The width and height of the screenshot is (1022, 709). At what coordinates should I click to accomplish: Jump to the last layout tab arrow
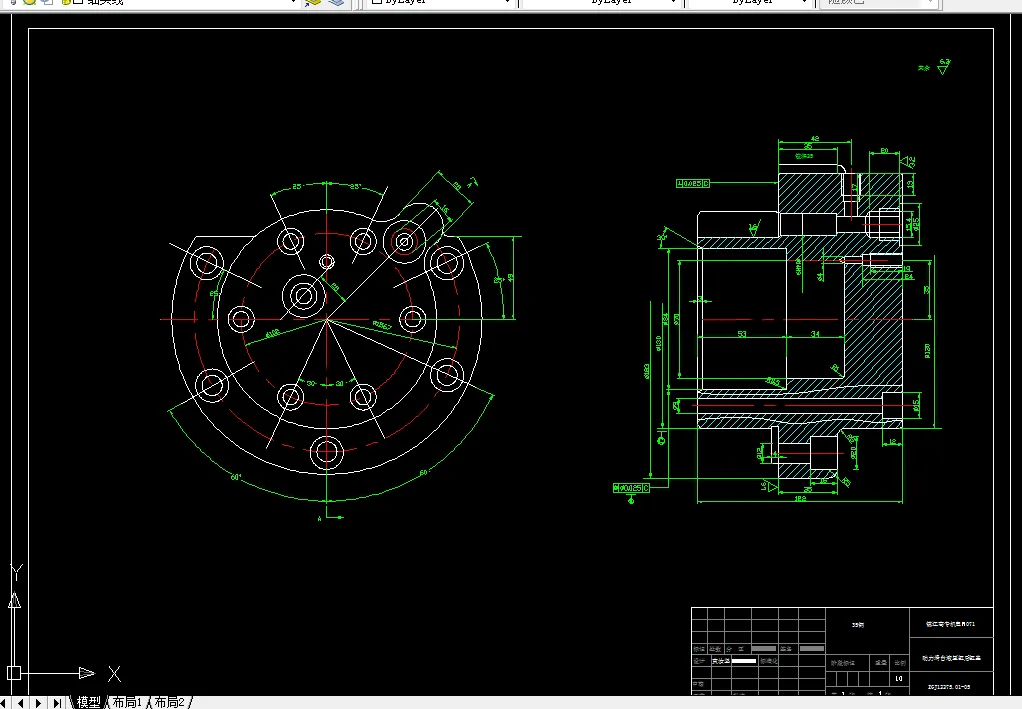coord(57,702)
